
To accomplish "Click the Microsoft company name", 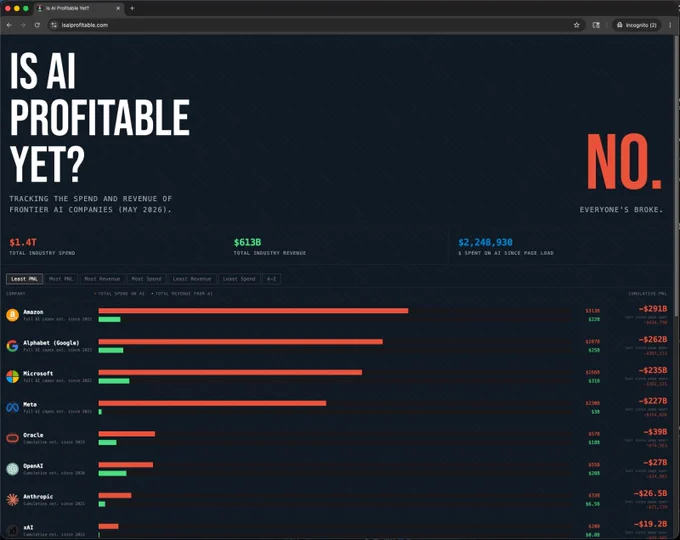I will pos(38,373).
